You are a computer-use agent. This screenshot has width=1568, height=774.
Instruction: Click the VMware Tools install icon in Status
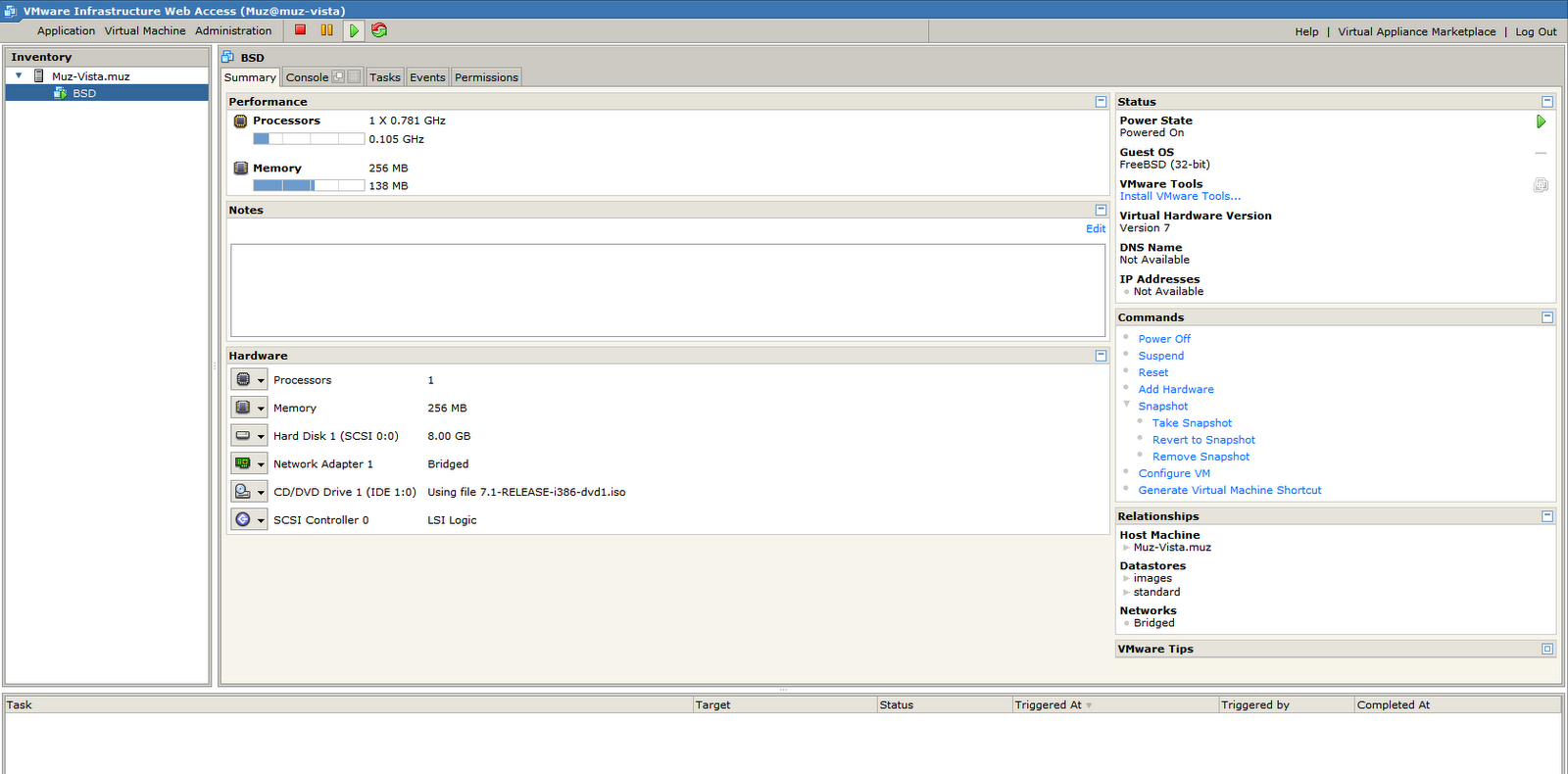coord(1541,185)
